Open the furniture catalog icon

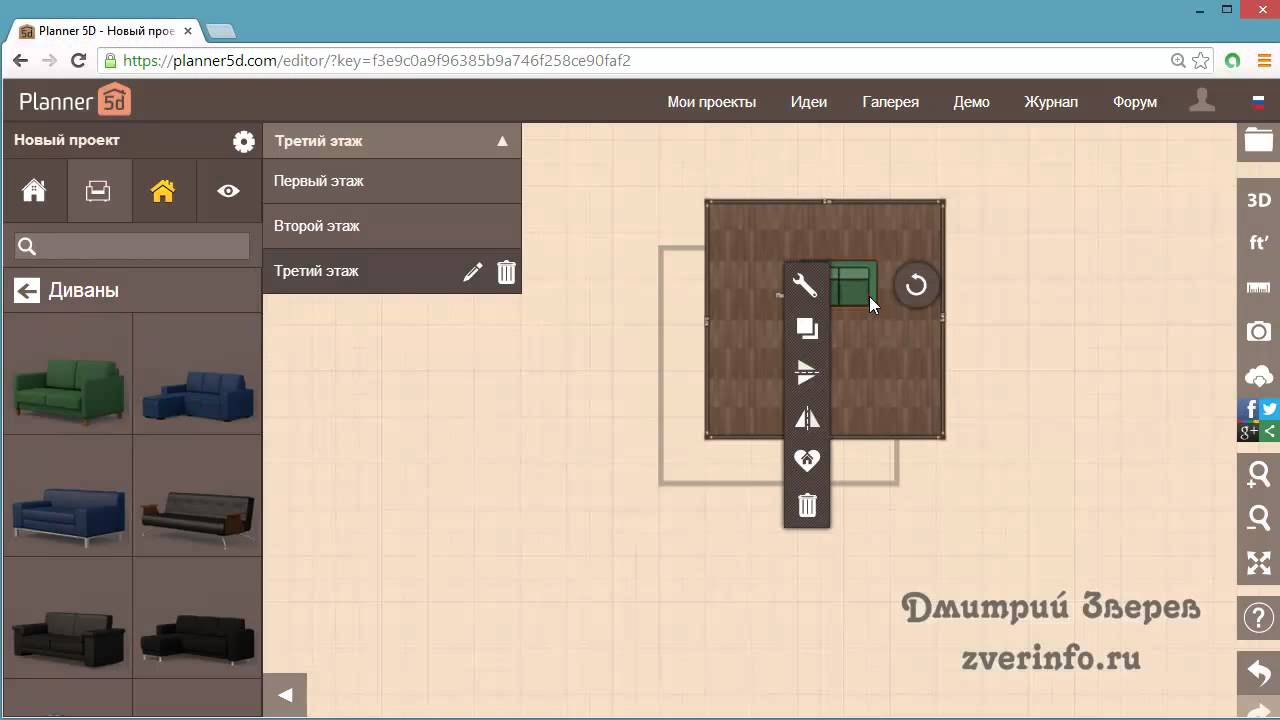pos(98,190)
